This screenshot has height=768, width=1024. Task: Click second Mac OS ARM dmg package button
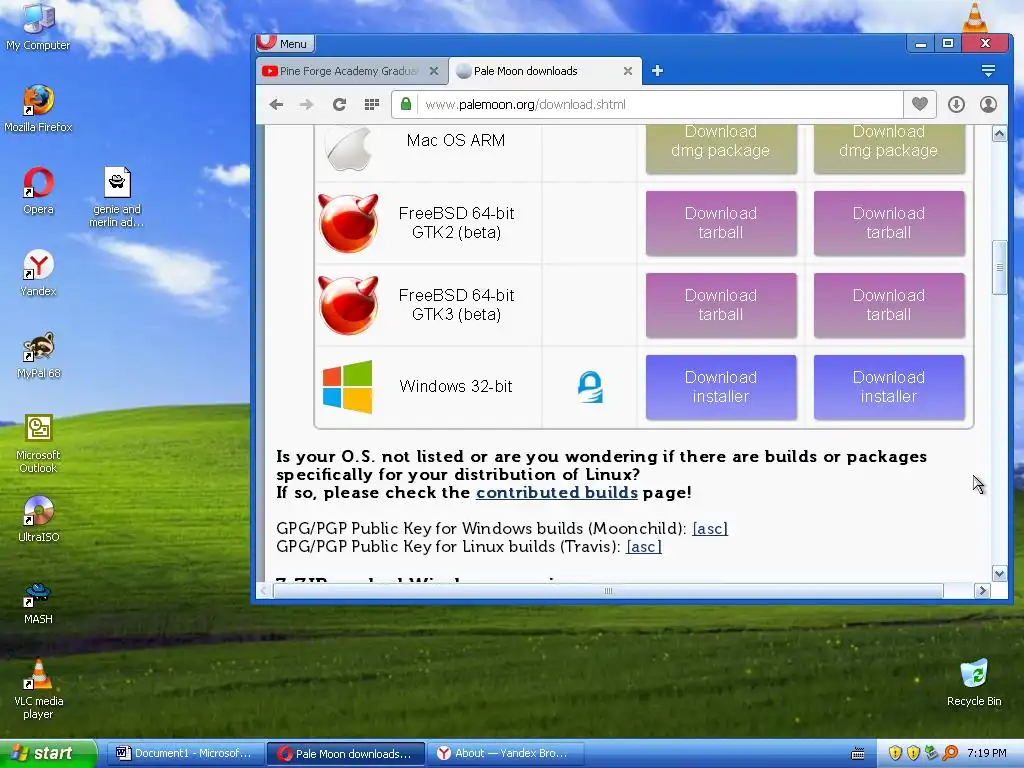tap(889, 149)
